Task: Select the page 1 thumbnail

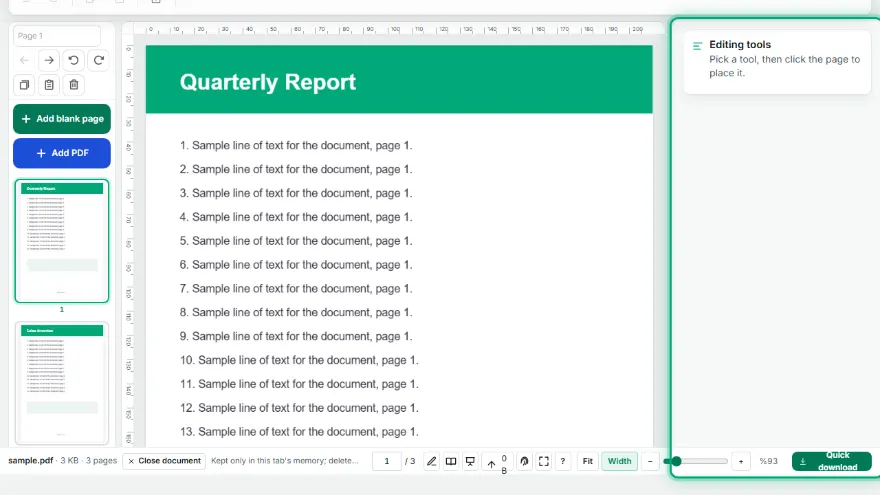Action: [62, 241]
